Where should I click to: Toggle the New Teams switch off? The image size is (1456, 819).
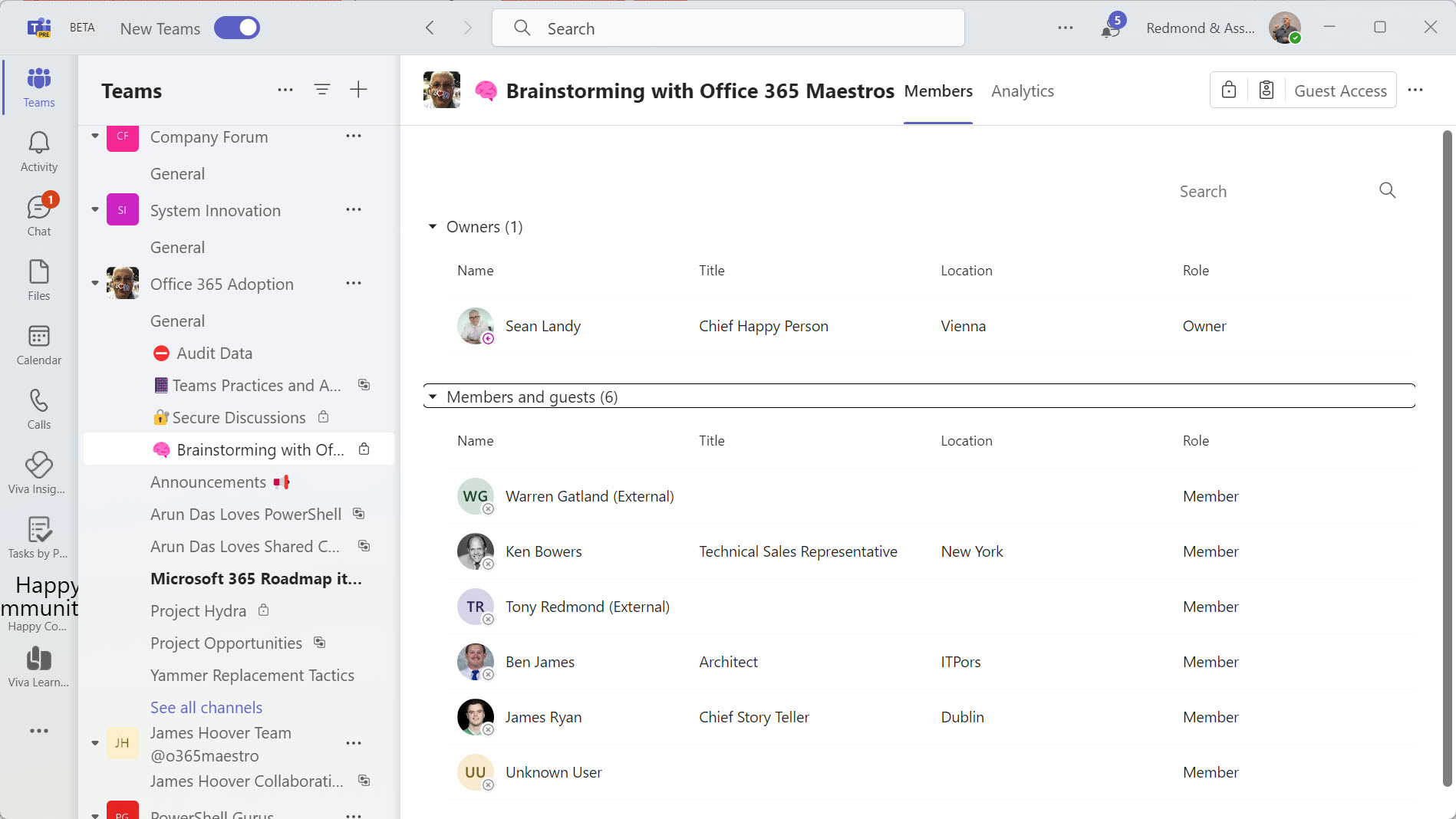click(x=237, y=28)
